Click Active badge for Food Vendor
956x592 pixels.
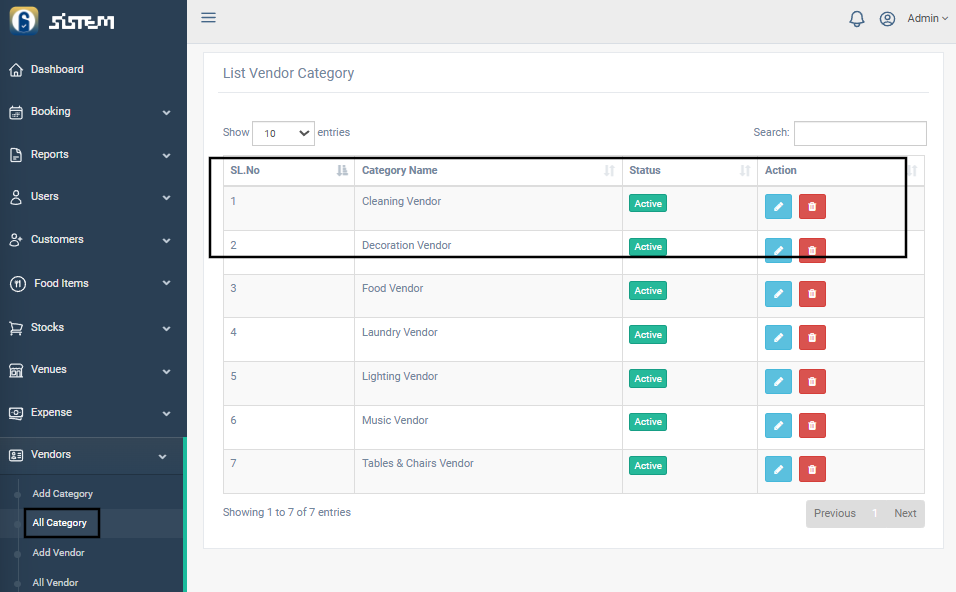(647, 291)
